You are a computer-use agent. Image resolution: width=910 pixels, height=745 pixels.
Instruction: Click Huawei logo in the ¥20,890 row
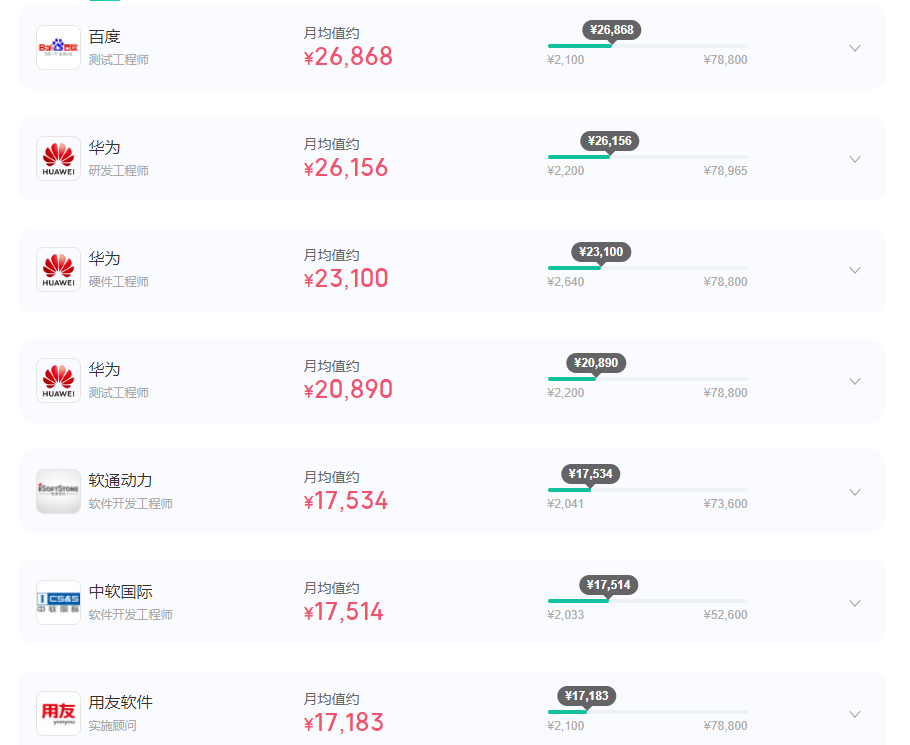[x=58, y=381]
